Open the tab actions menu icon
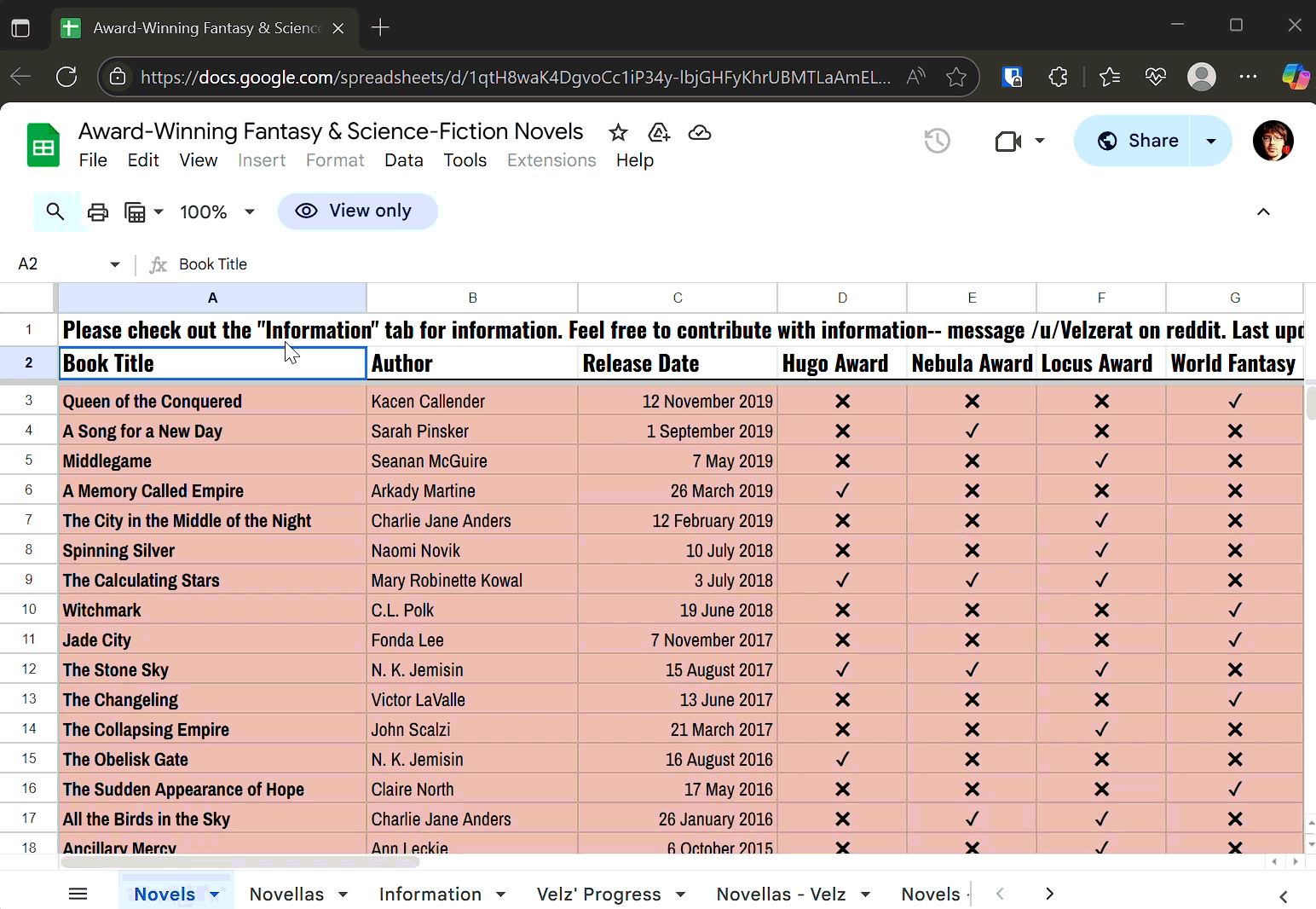1316x909 pixels. click(x=20, y=28)
